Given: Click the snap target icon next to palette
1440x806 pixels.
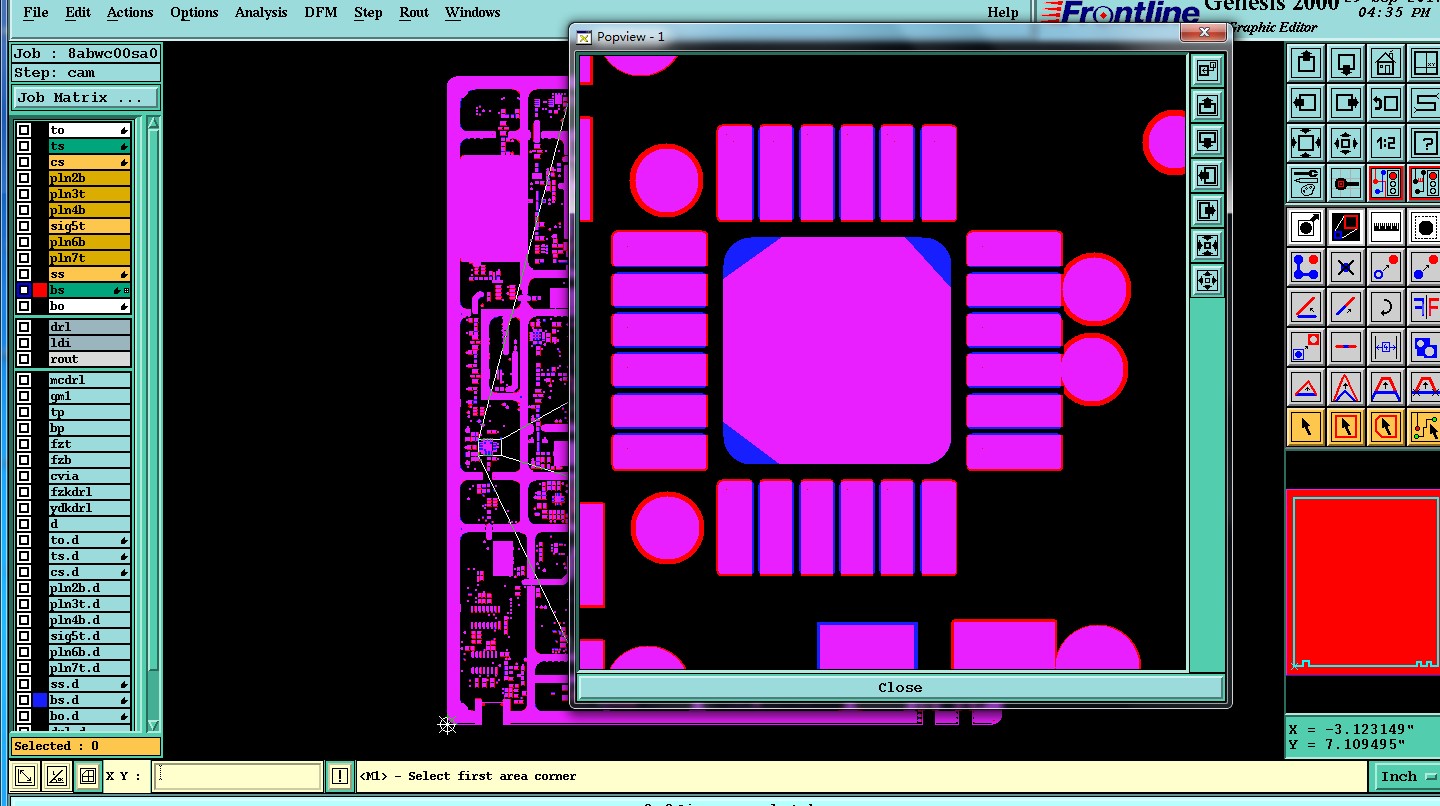Looking at the screenshot, I should tap(1346, 182).
